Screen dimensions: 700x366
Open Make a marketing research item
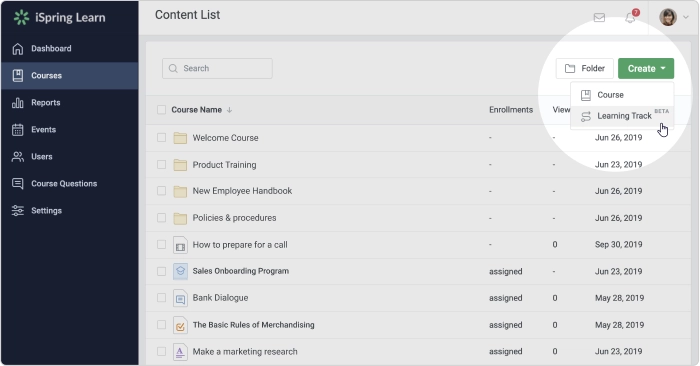(x=245, y=352)
